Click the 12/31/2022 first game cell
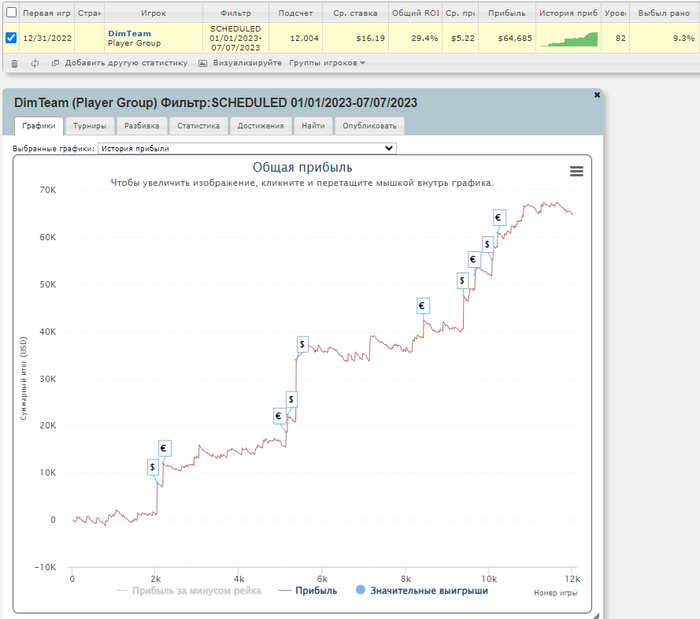Viewport: 700px width, 619px height. 47,38
